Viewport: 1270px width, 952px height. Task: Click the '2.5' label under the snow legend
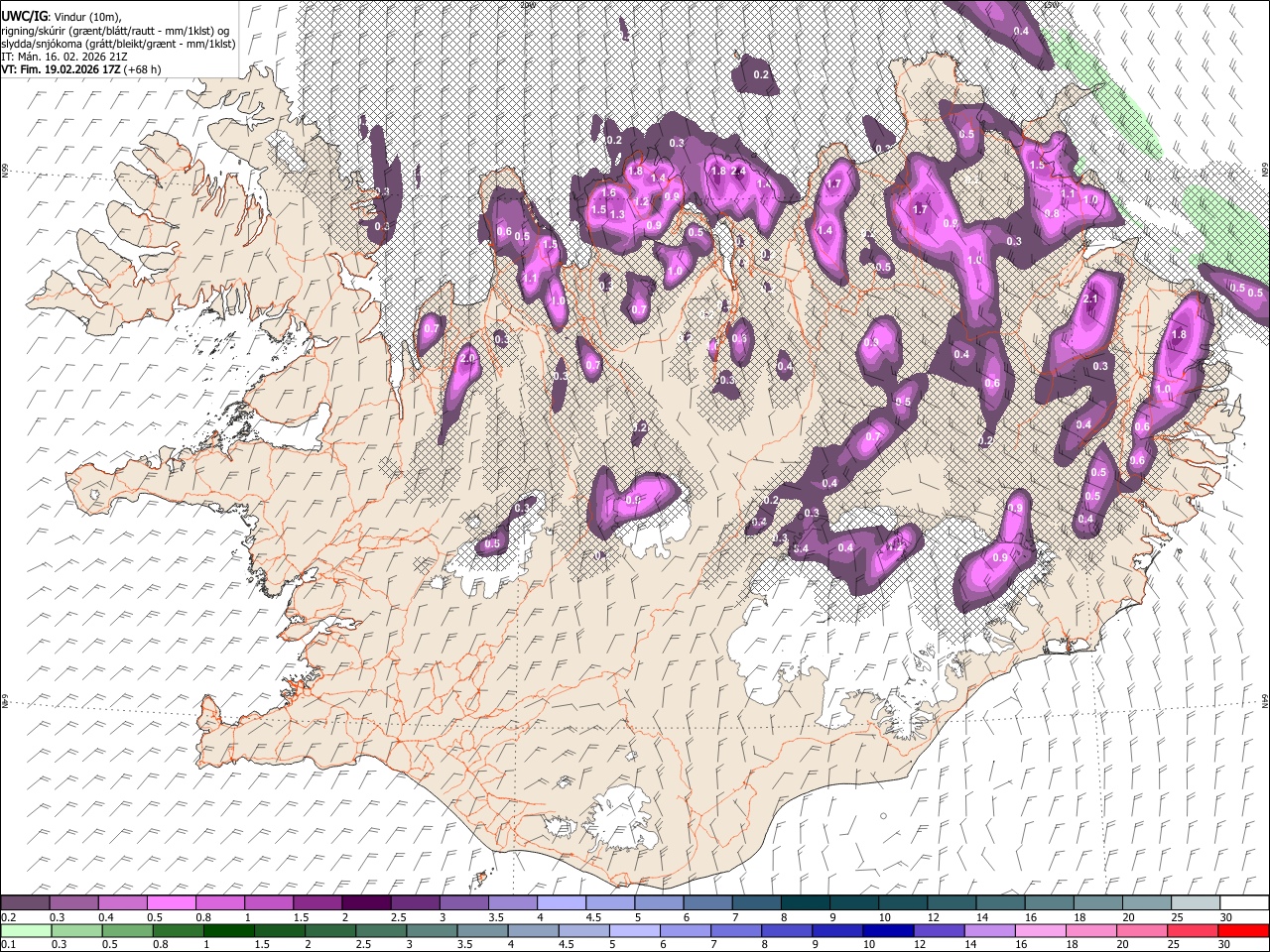pos(398,917)
